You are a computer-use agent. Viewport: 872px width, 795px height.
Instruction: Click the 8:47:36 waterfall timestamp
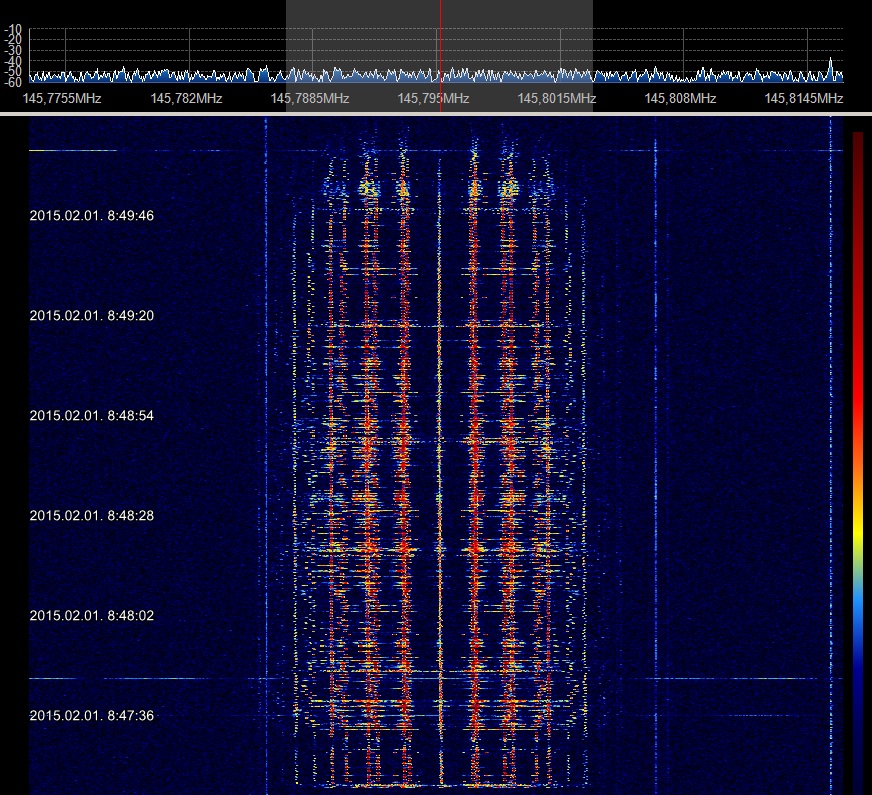point(92,716)
